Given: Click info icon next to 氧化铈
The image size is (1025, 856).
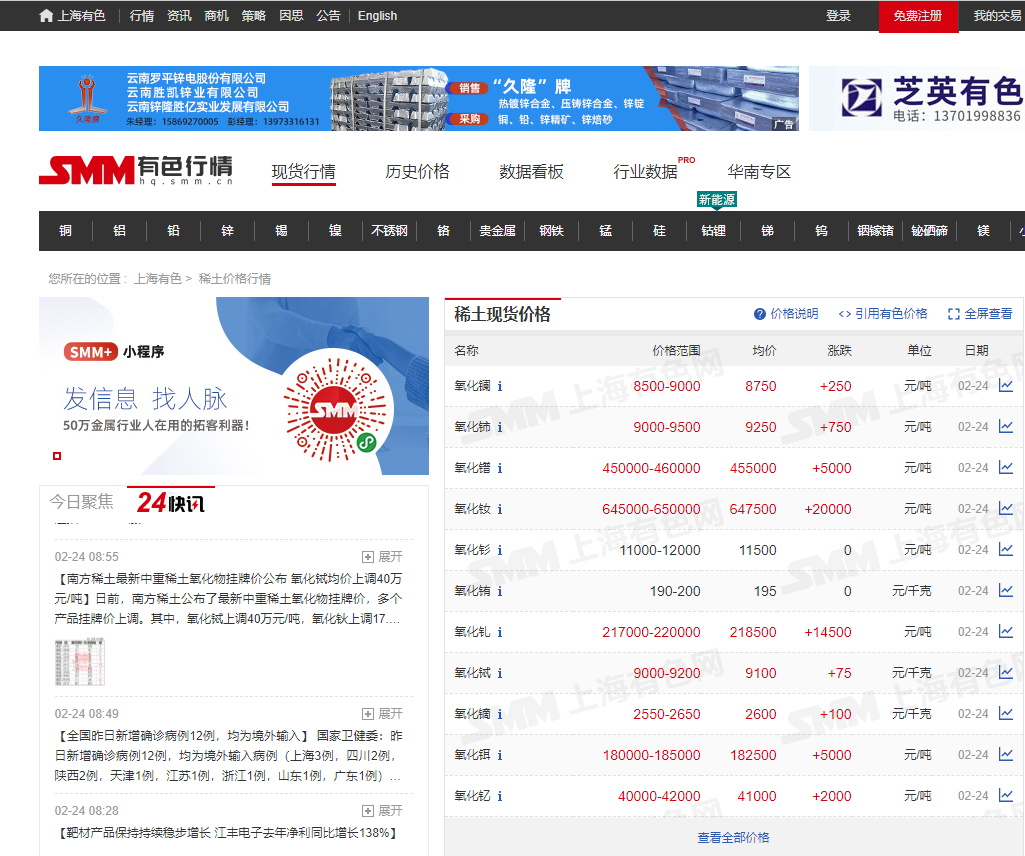Looking at the screenshot, I should (x=500, y=428).
